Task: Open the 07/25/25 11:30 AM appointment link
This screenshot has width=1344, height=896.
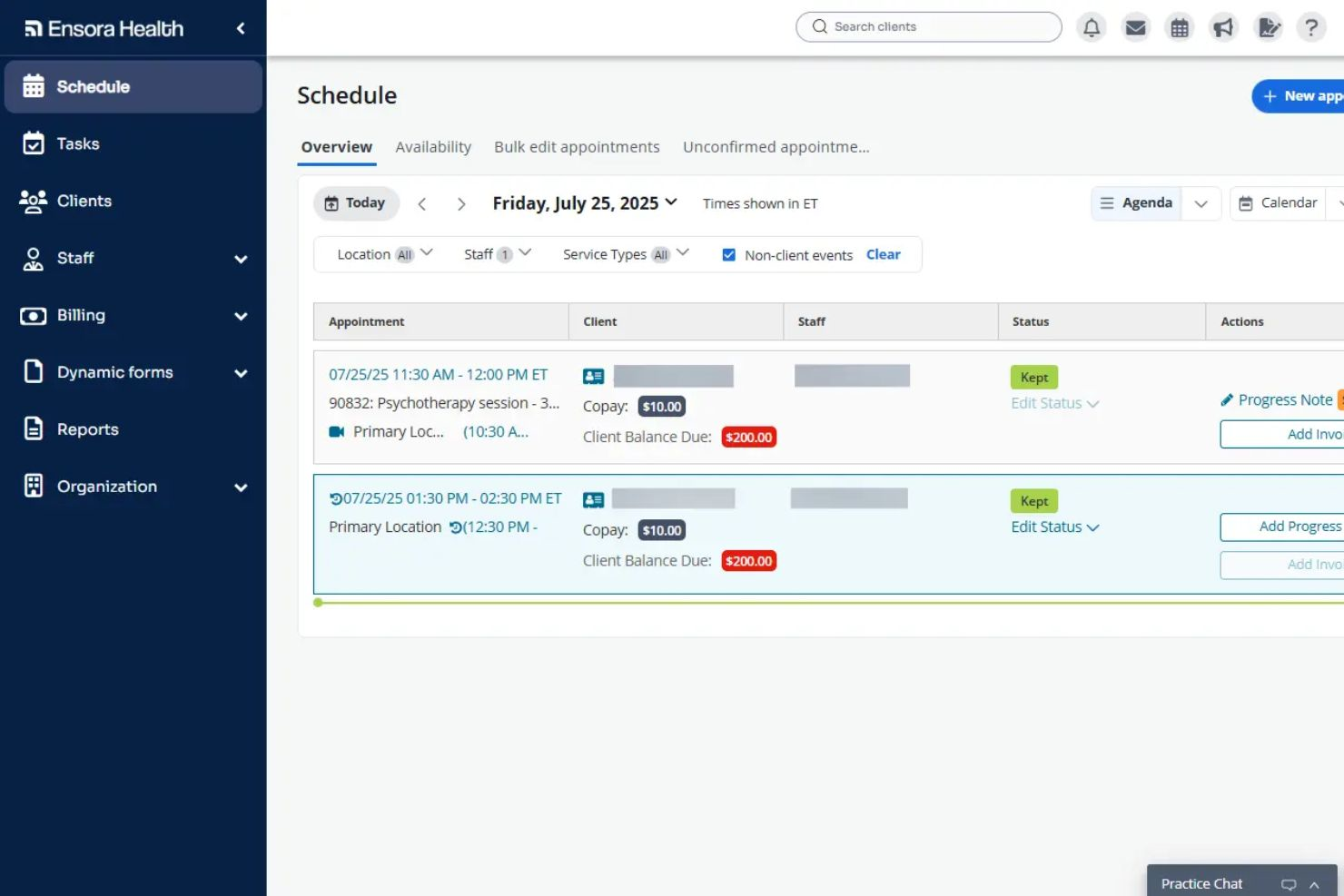Action: pyautogui.click(x=438, y=374)
